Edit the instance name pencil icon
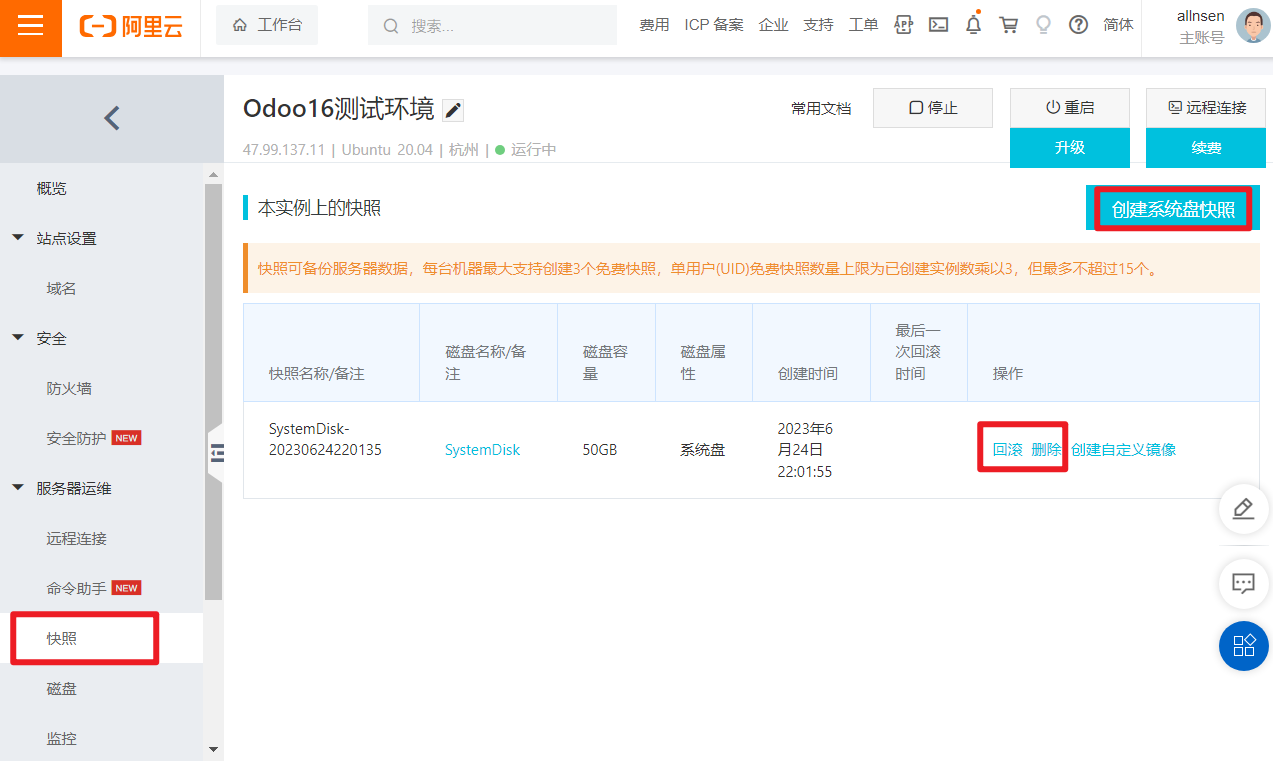This screenshot has width=1273, height=761. [453, 110]
